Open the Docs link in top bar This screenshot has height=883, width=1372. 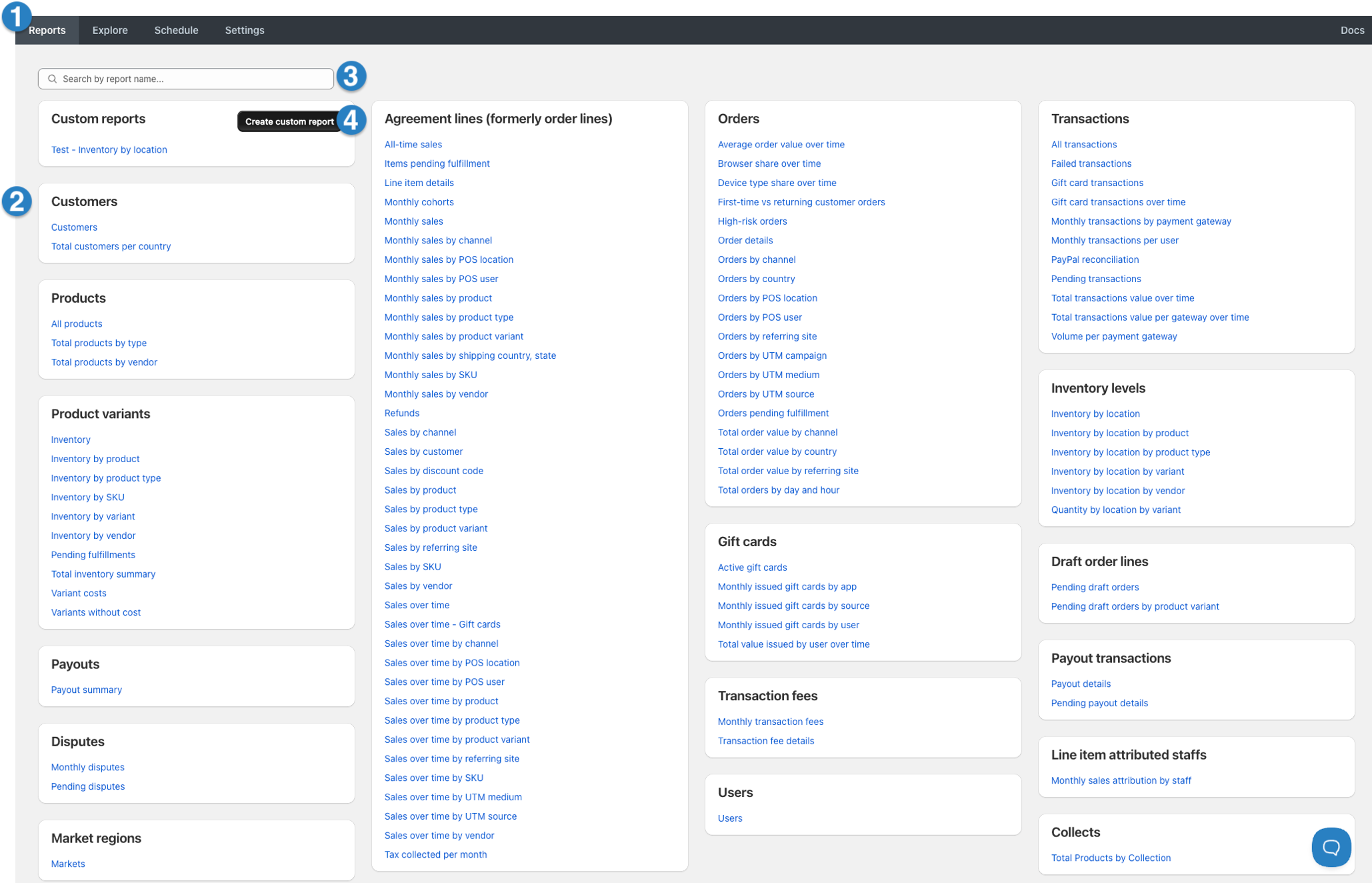coord(1351,30)
